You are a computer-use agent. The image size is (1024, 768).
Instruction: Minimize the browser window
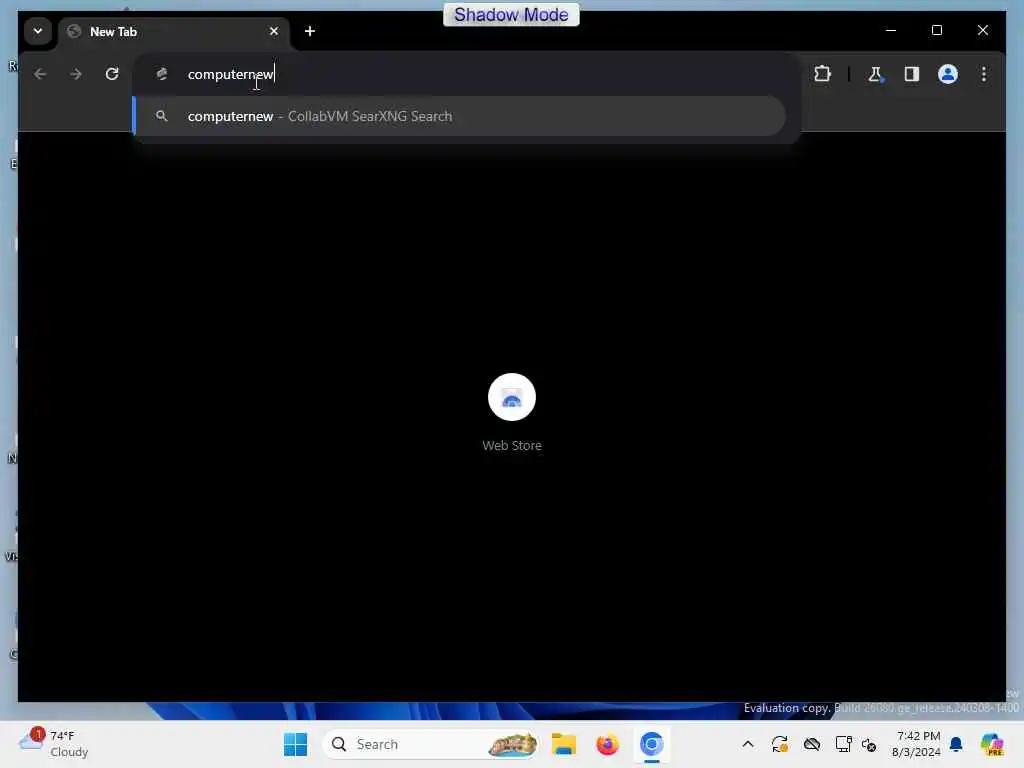pyautogui.click(x=891, y=31)
